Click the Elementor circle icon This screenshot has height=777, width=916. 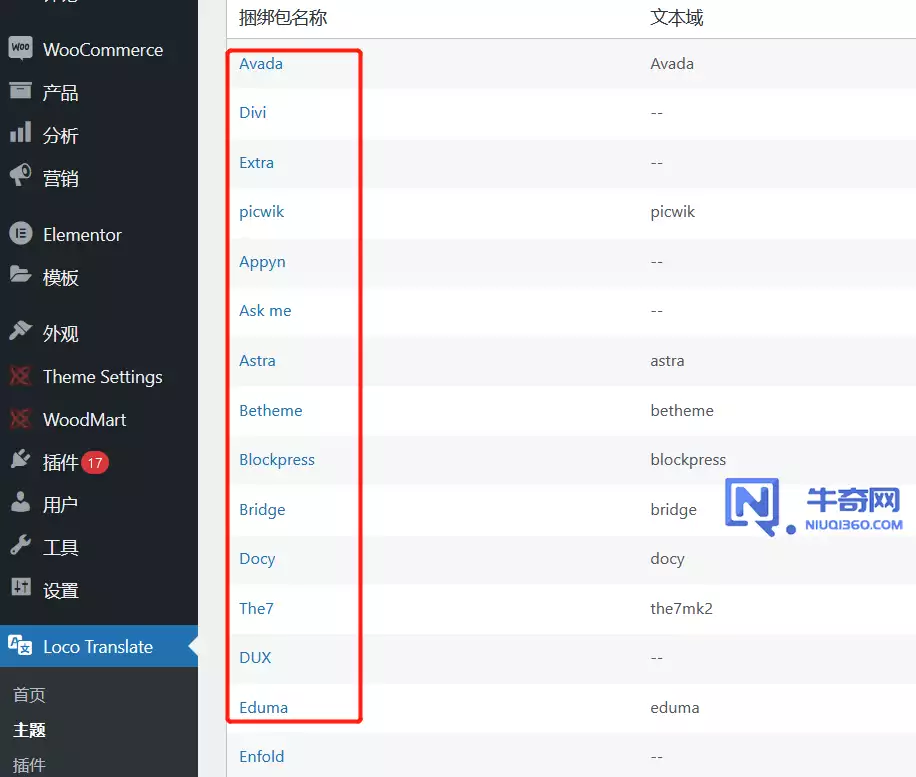(x=20, y=234)
